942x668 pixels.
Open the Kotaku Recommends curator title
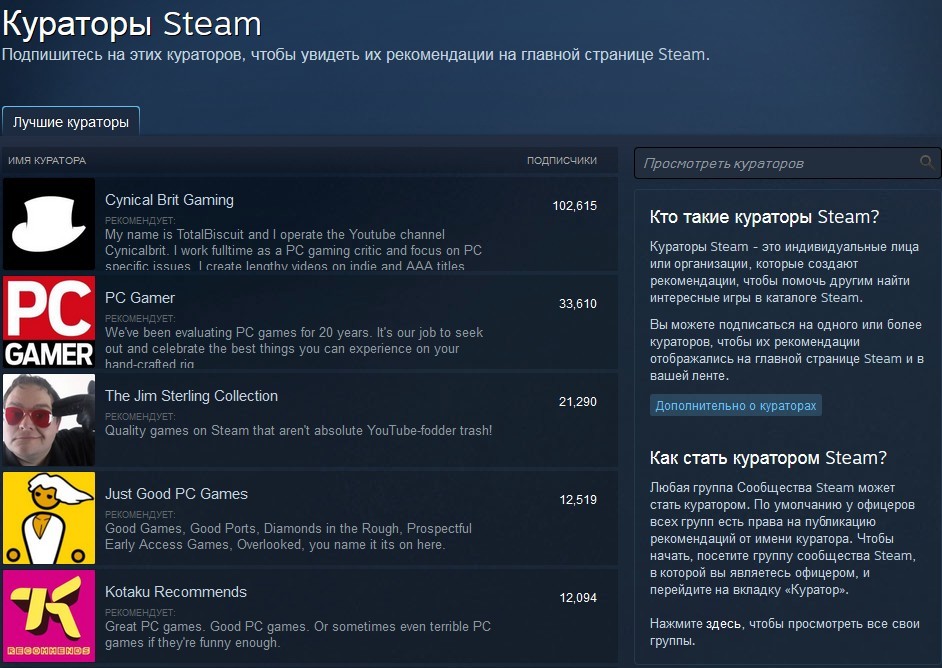(176, 592)
